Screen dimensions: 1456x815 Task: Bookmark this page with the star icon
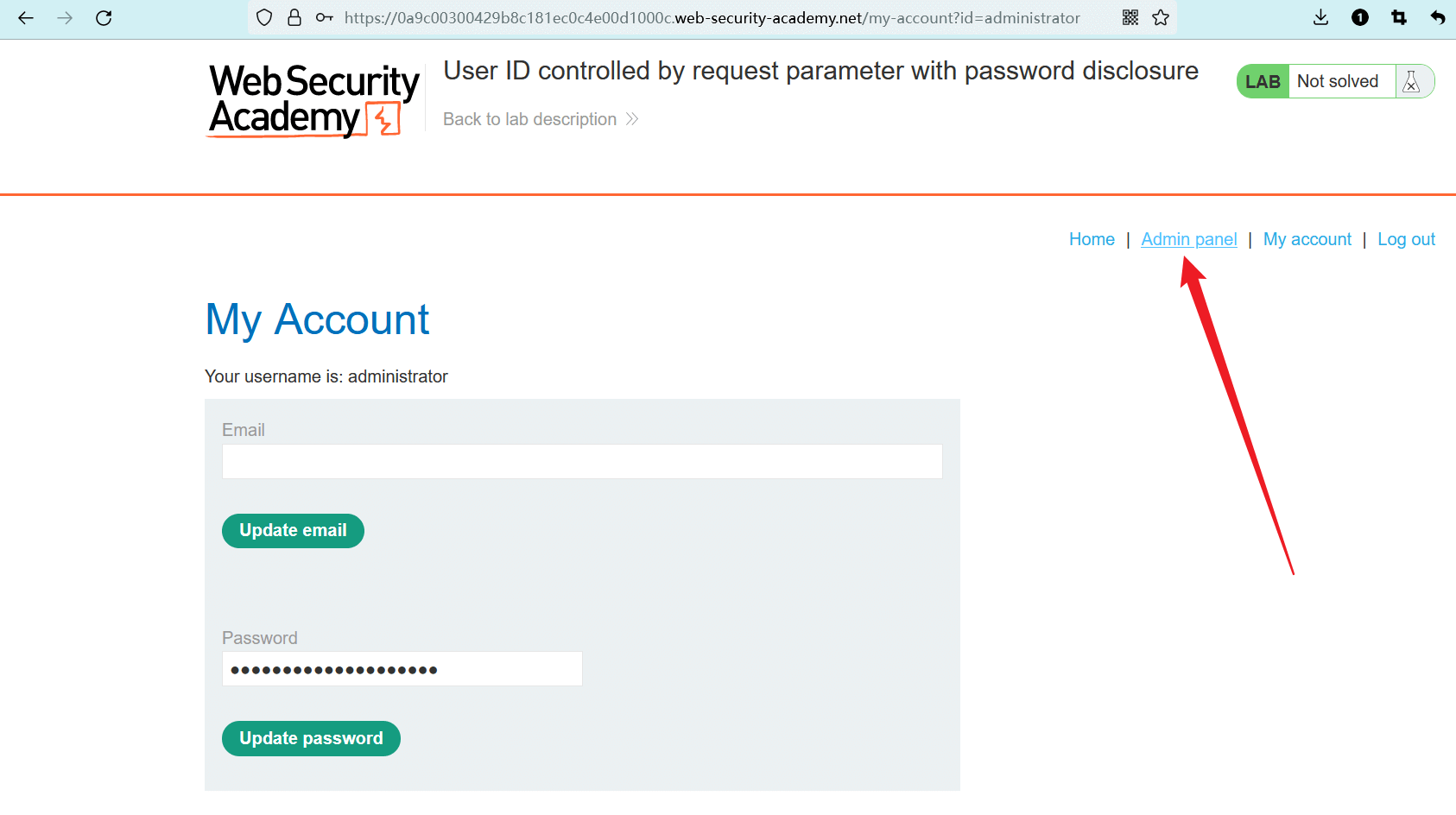click(1161, 18)
